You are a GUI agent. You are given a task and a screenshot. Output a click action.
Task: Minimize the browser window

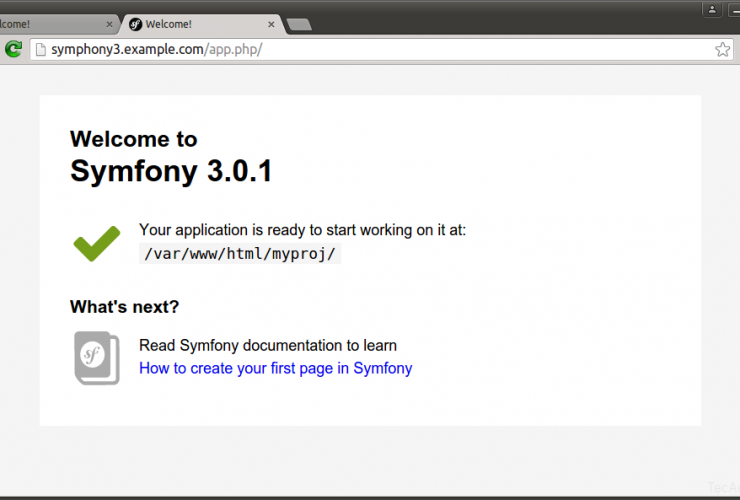pyautogui.click(x=735, y=9)
